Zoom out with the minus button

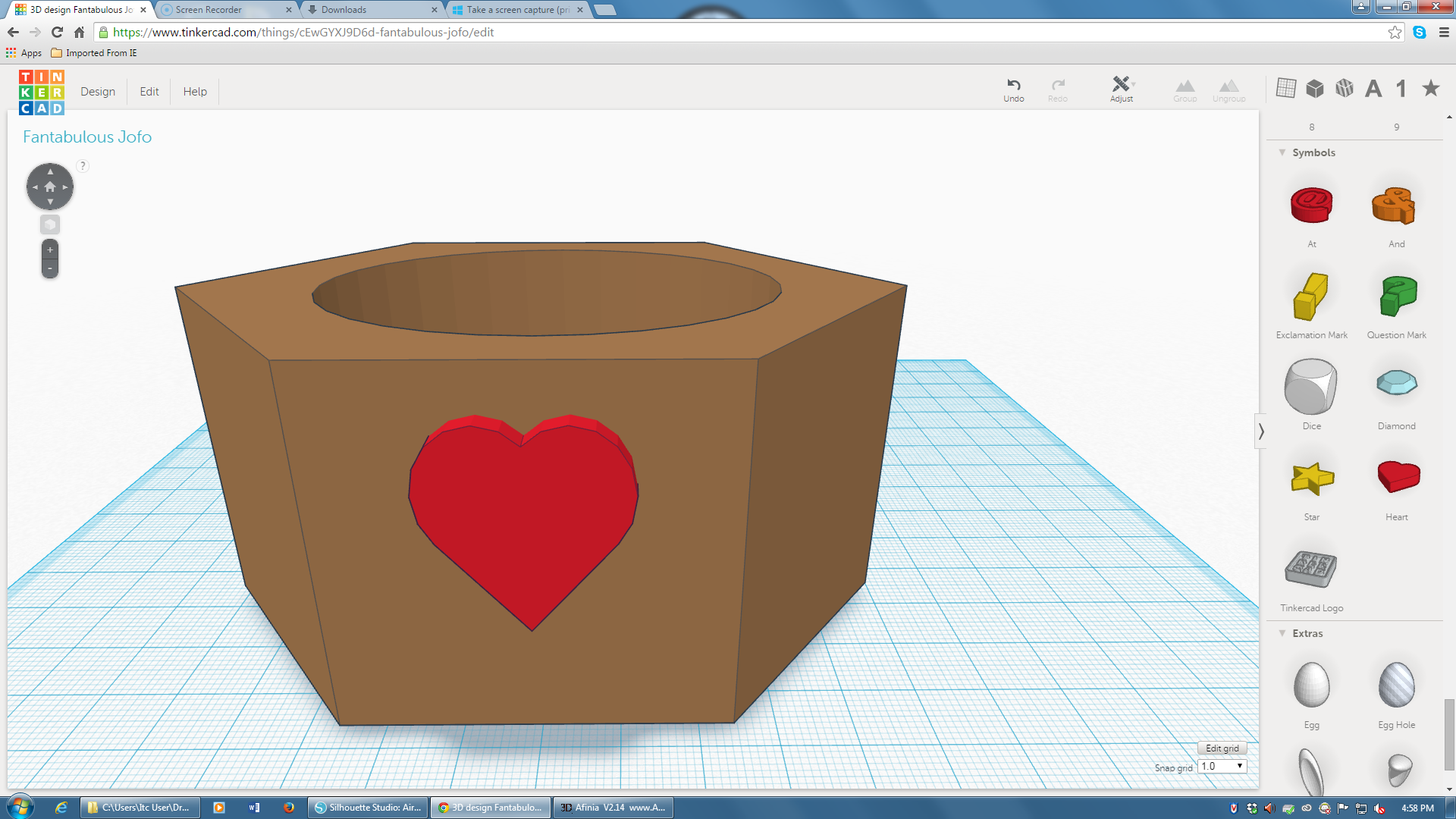coord(50,268)
